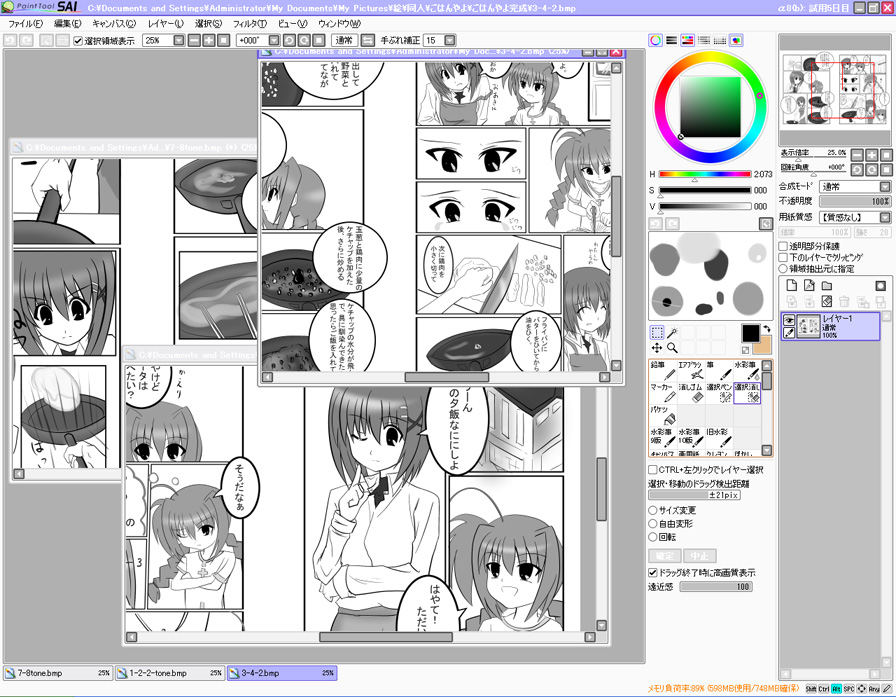Choose the バケツ bucket fill tool

pos(663,415)
